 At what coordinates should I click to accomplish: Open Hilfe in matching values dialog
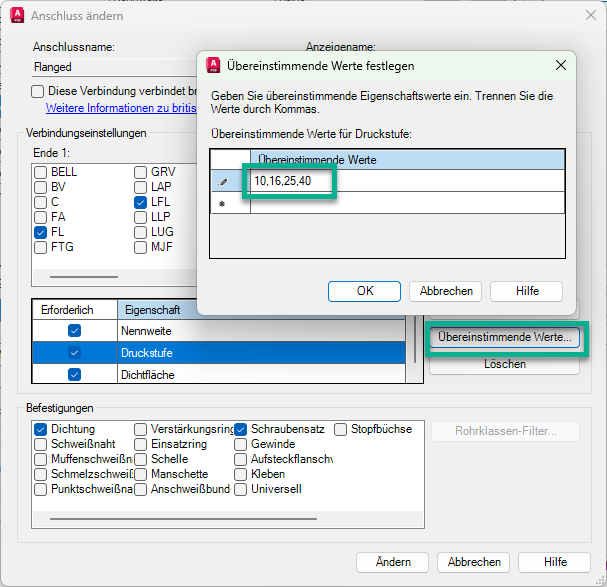coord(527,291)
